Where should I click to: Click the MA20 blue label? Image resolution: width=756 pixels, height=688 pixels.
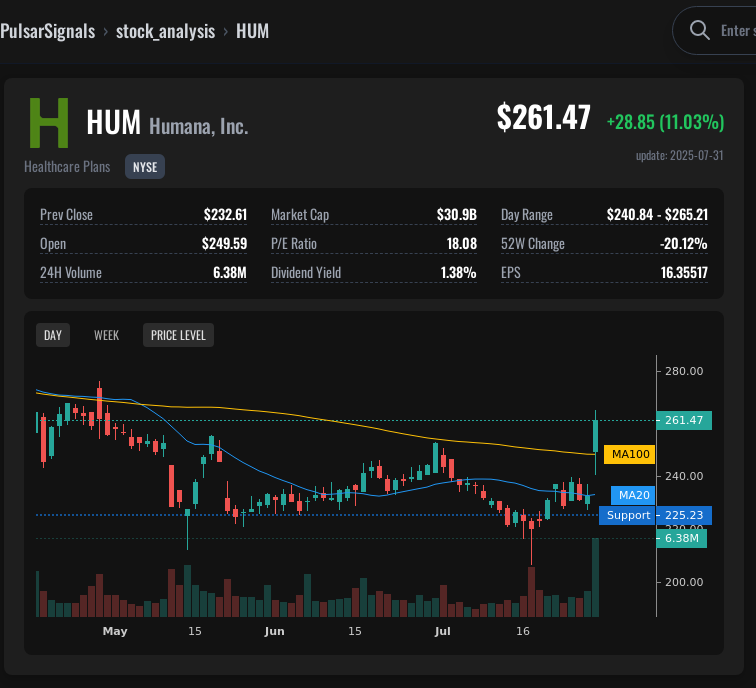click(x=634, y=495)
